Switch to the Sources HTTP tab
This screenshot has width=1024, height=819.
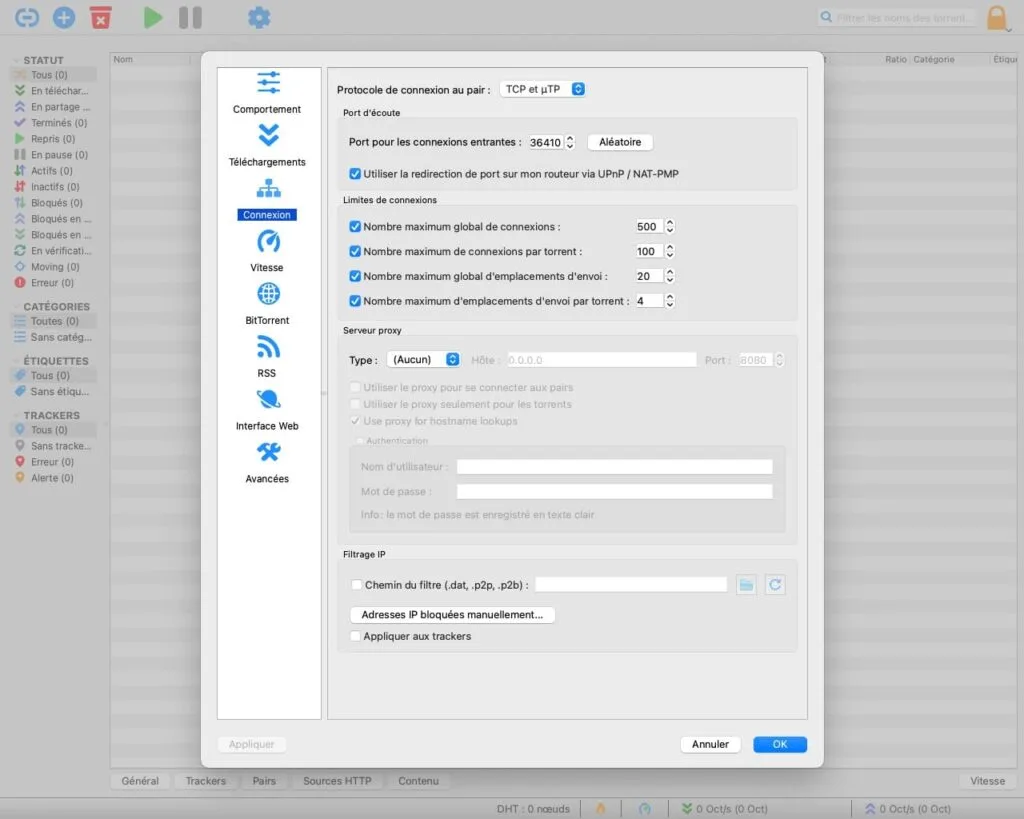[337, 780]
